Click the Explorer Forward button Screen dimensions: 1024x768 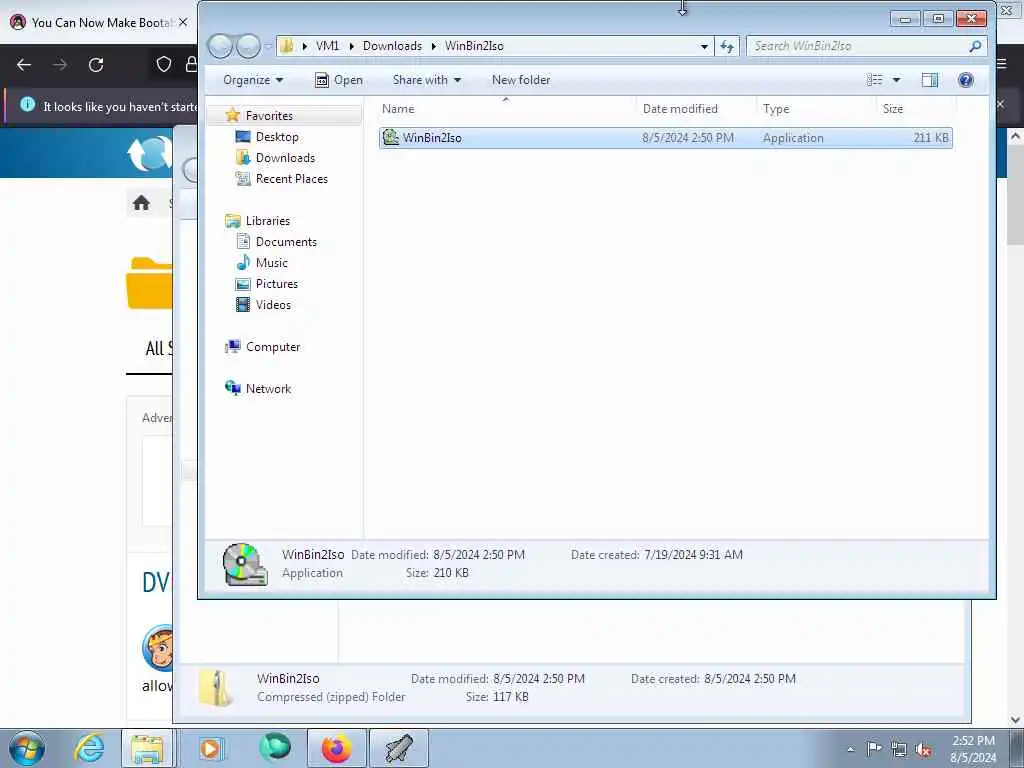click(x=248, y=46)
